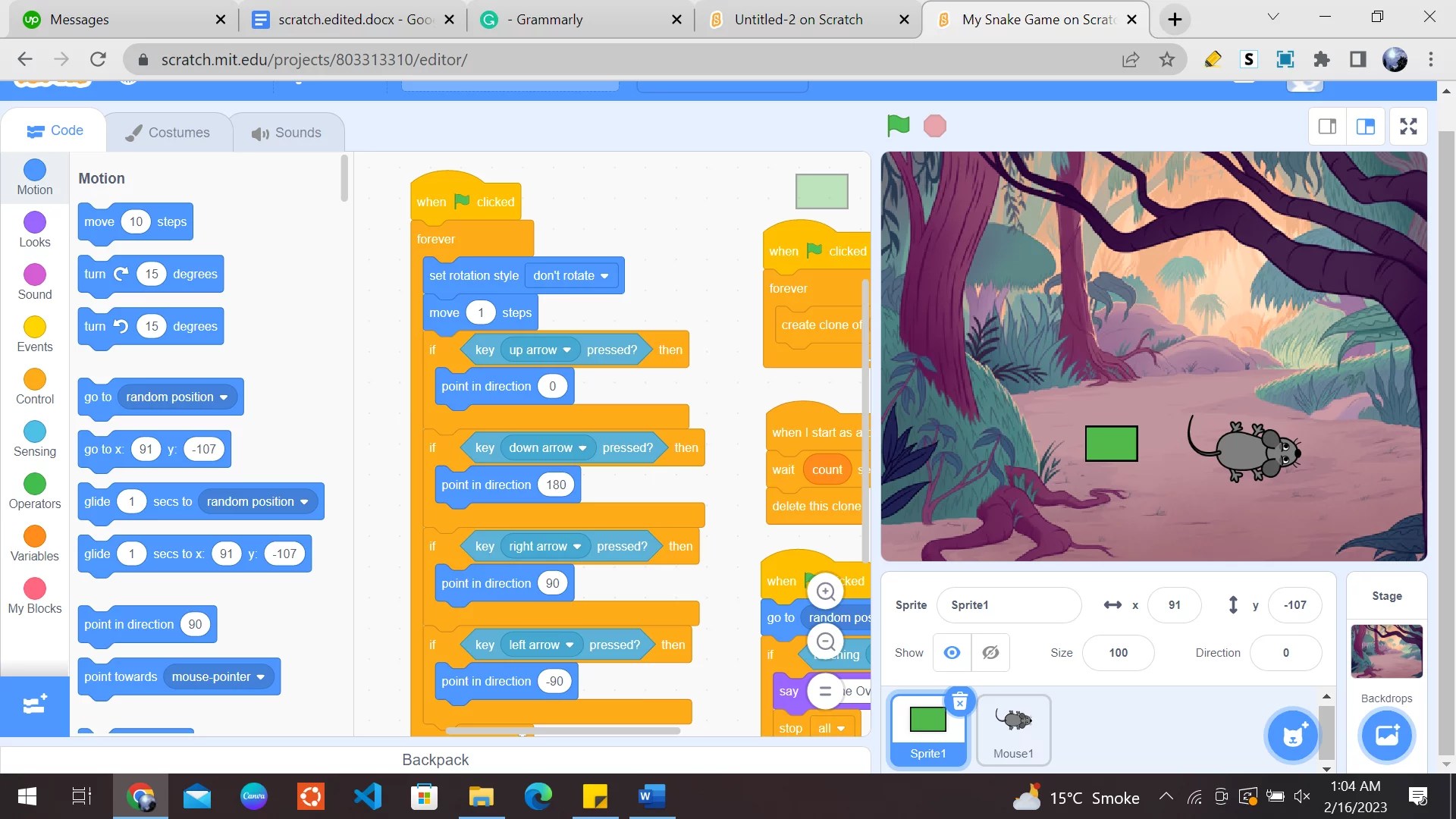Switch to the Costumes tab
The height and width of the screenshot is (819, 1456).
[168, 131]
